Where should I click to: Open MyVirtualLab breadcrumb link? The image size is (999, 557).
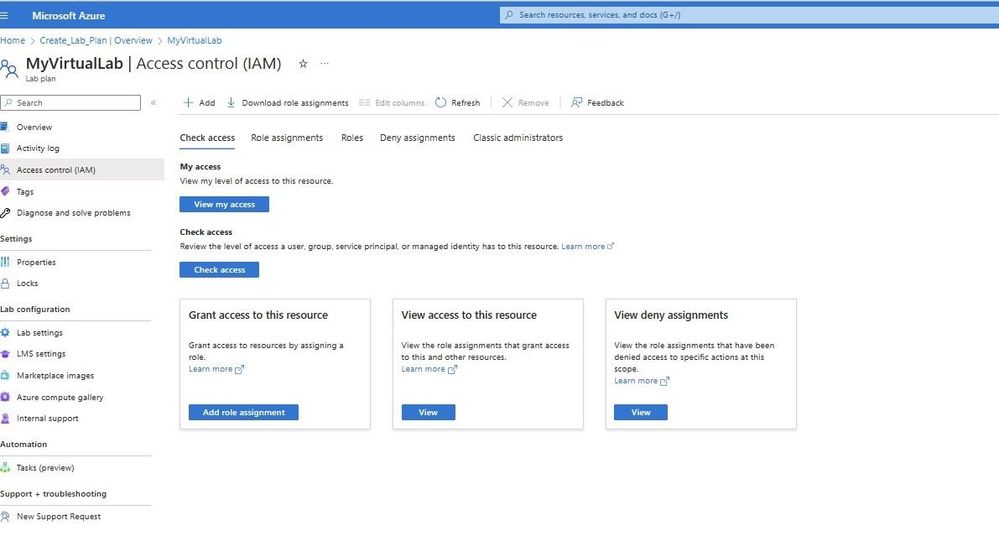click(194, 40)
